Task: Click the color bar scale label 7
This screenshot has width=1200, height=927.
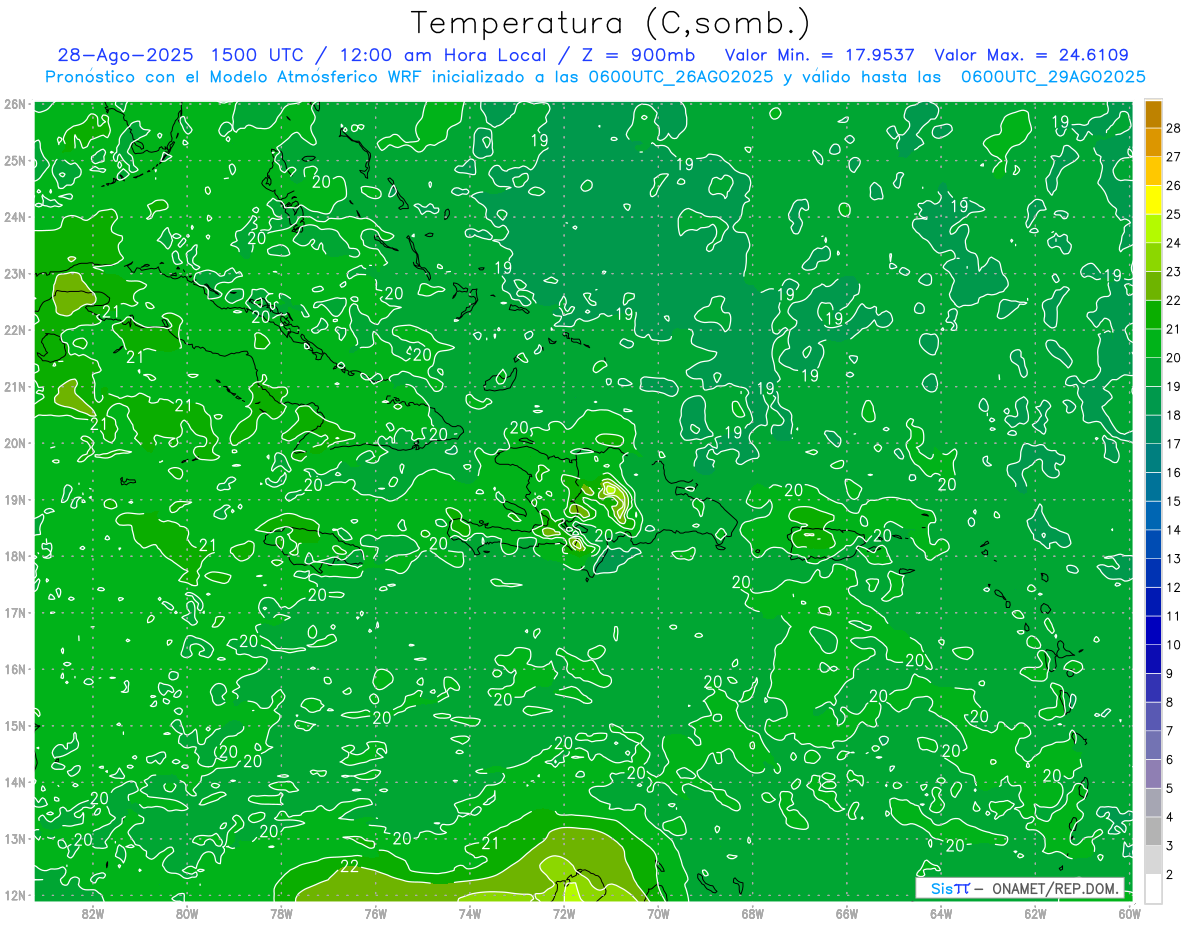Action: (1171, 731)
